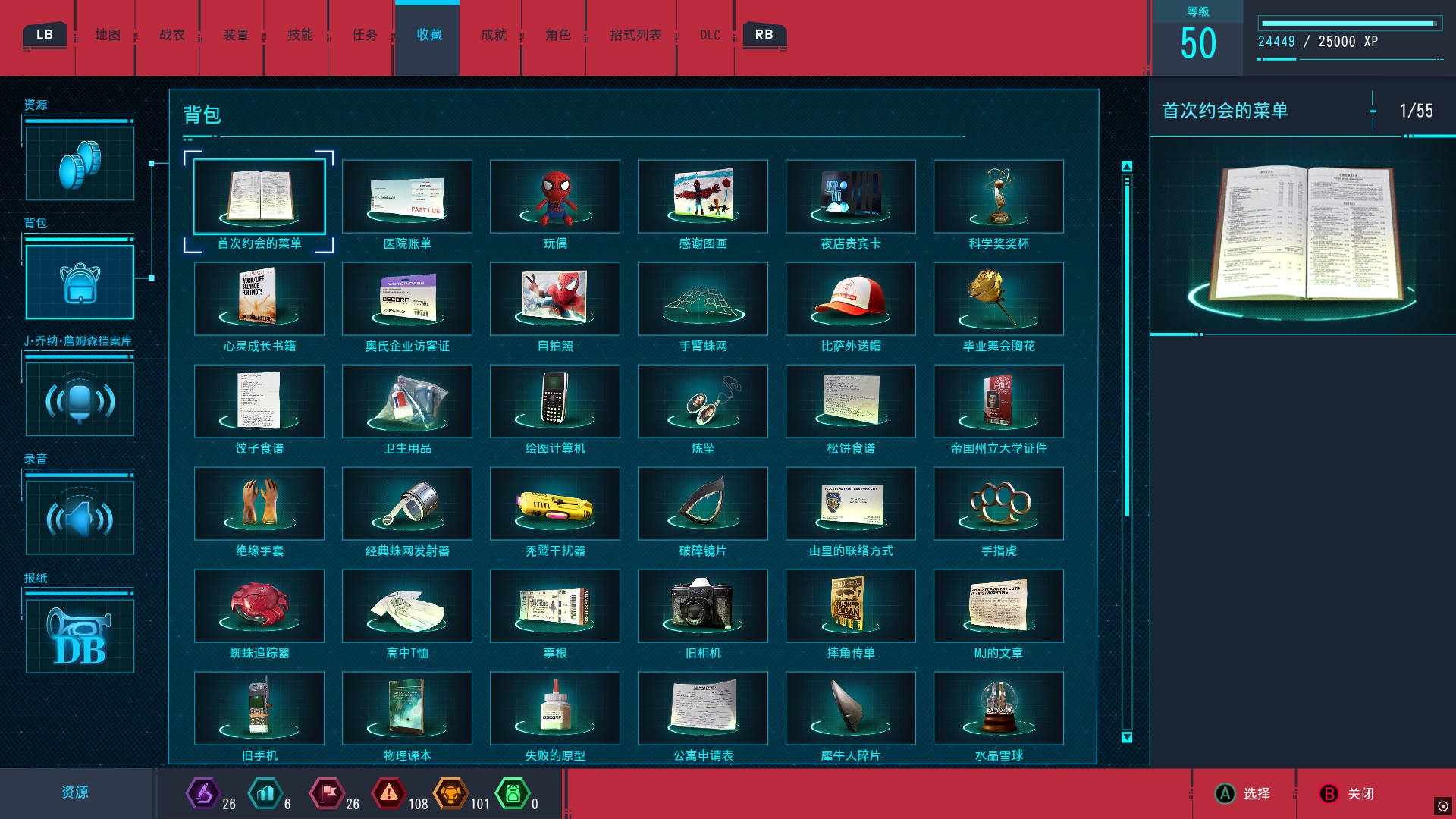Open the 录音 speaker recordings icon

[80, 518]
